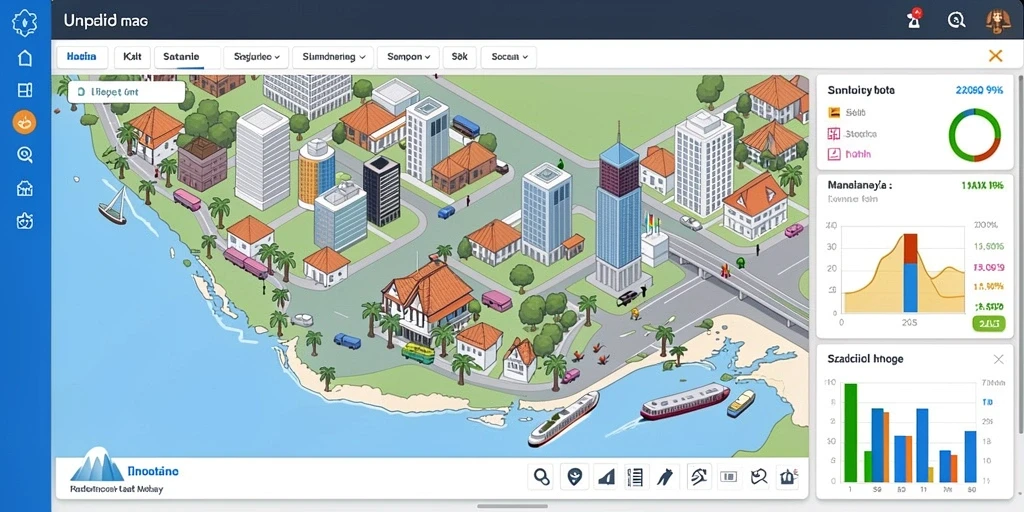Click the home icon in left sidebar
Viewport: 1024px width, 512px height.
pos(25,57)
